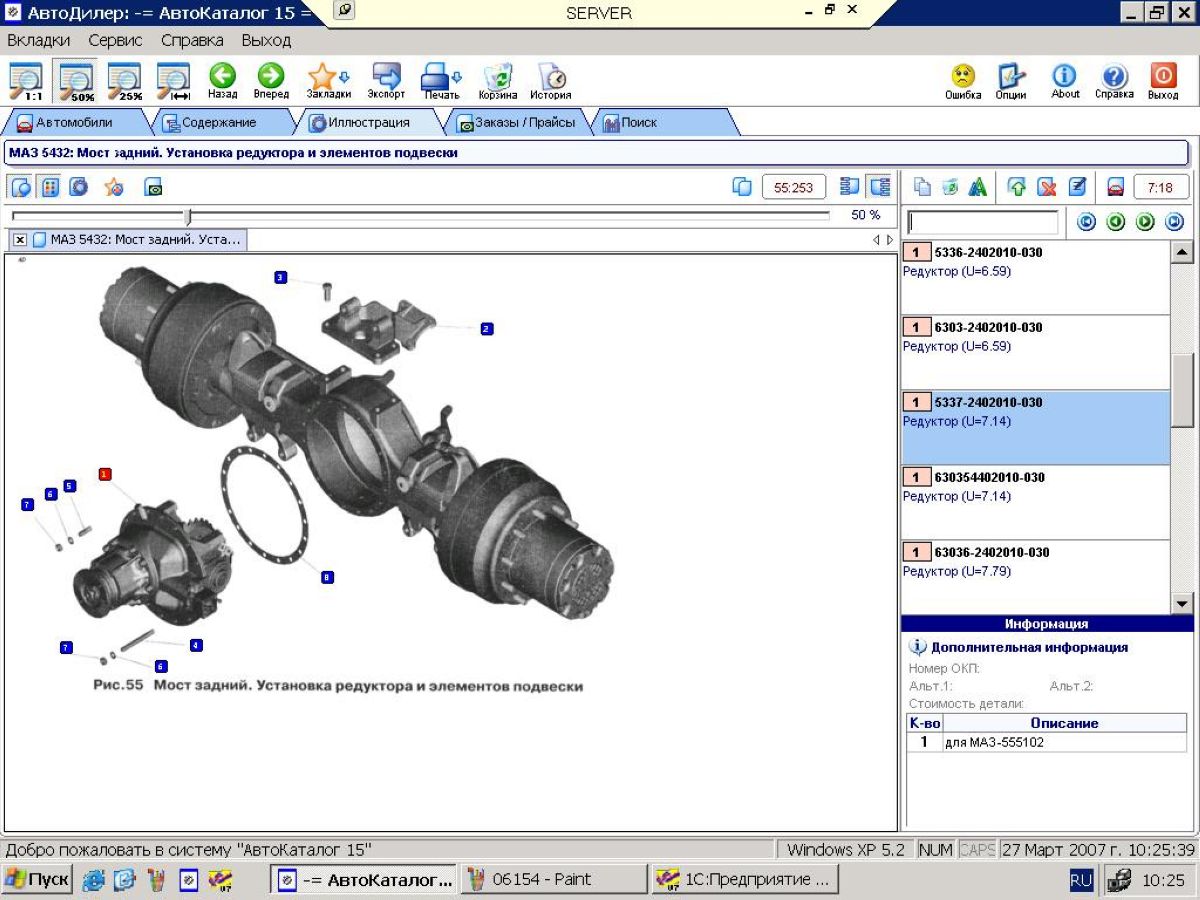
Task: Jump to last part record
Action: pyautogui.click(x=1174, y=222)
